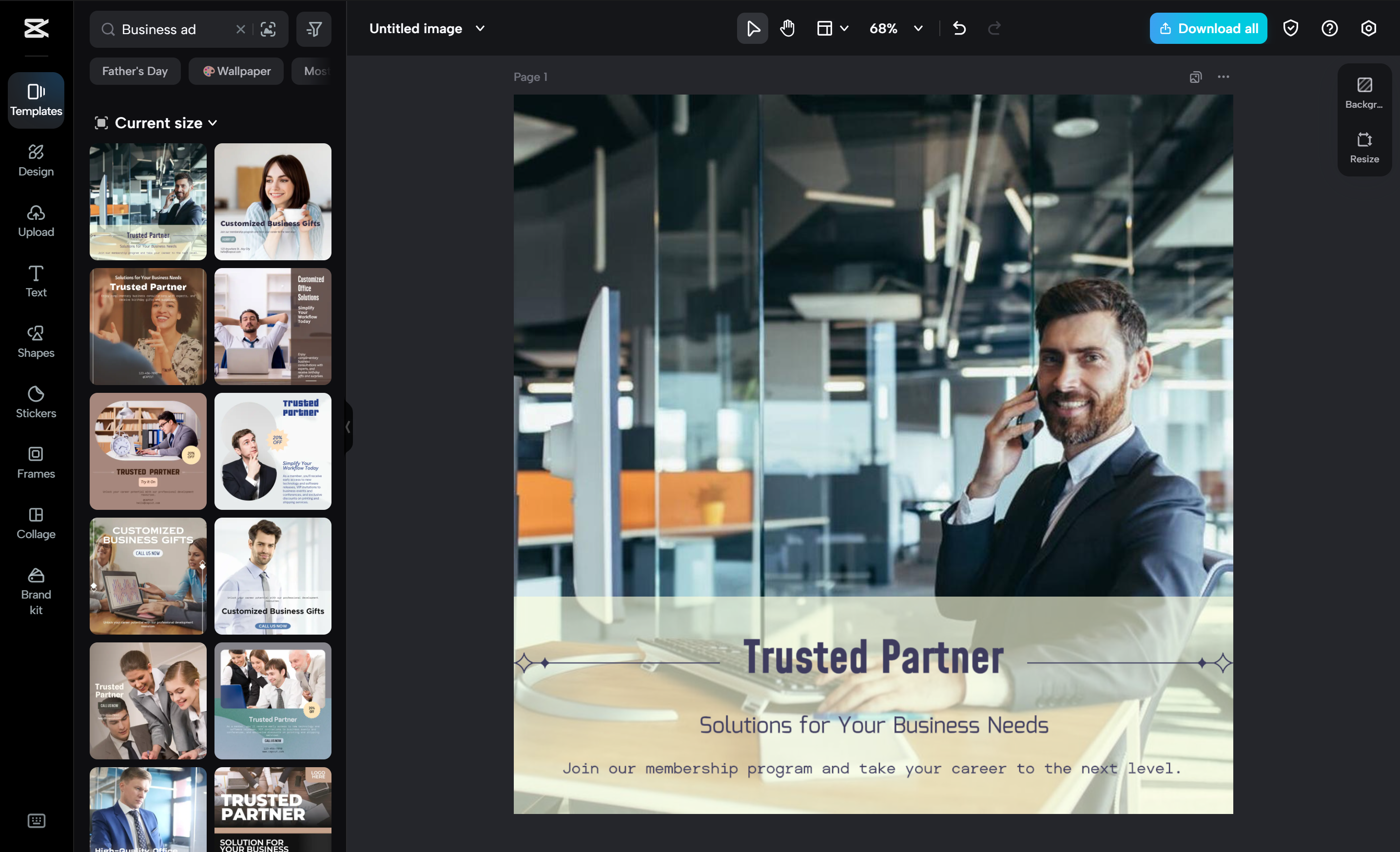Screen dimensions: 1400x852
Task: Clear the Business ad search query
Action: pyautogui.click(x=240, y=29)
